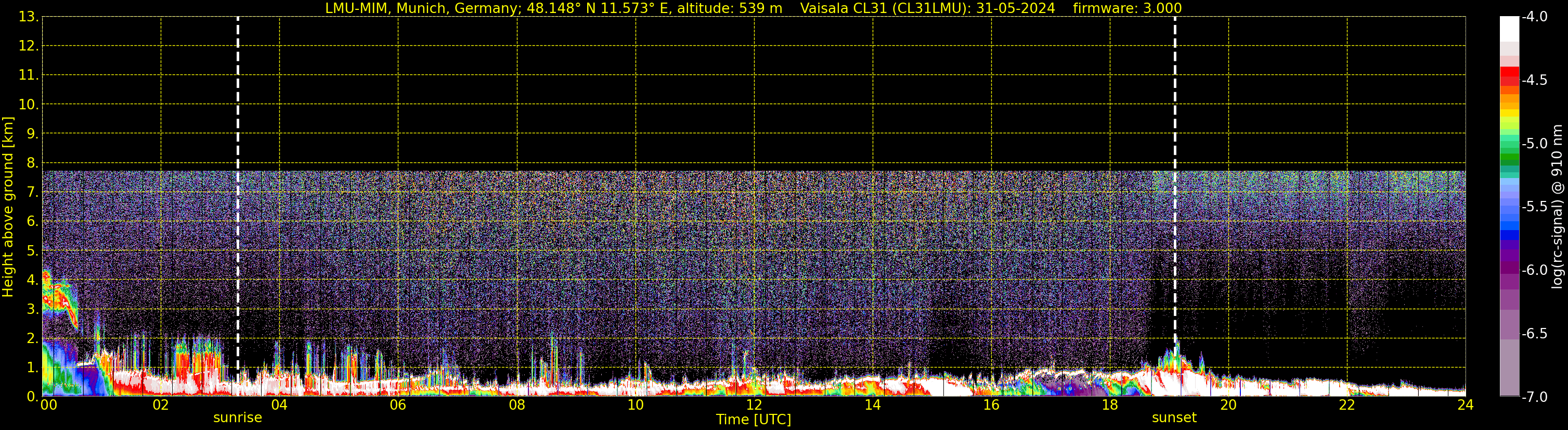Click colorbar tick label '-4.5'
This screenshot has height=430, width=1568.
coord(1535,80)
